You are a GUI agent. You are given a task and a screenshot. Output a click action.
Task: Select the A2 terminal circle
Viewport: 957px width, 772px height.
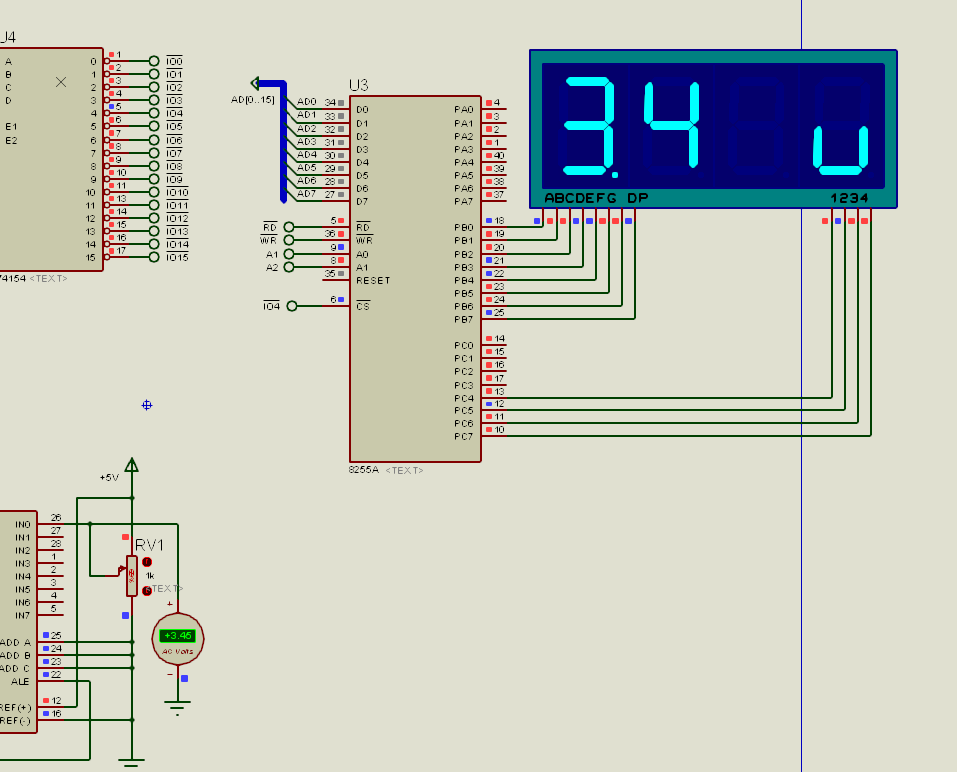tap(289, 267)
